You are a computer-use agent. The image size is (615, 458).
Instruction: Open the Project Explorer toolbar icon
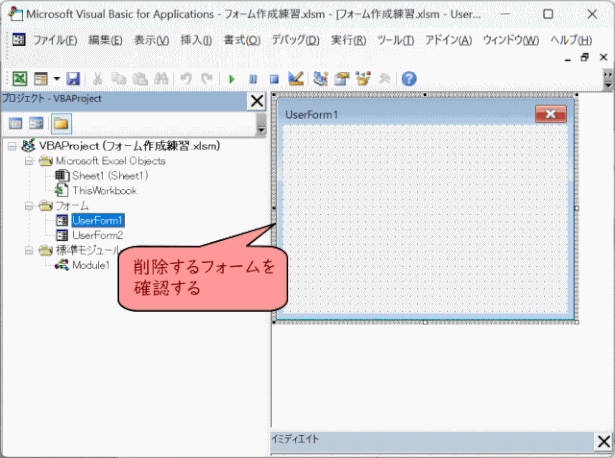(x=320, y=79)
